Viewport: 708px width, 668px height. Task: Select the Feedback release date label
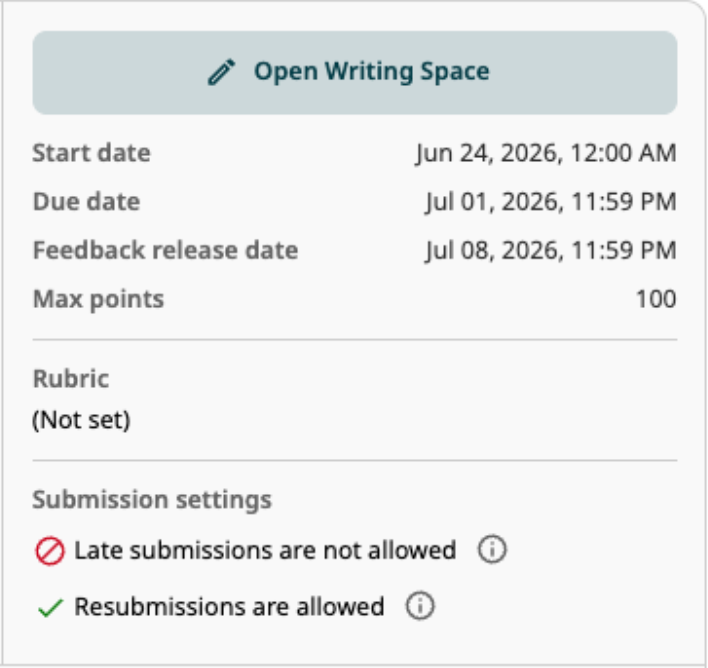165,250
